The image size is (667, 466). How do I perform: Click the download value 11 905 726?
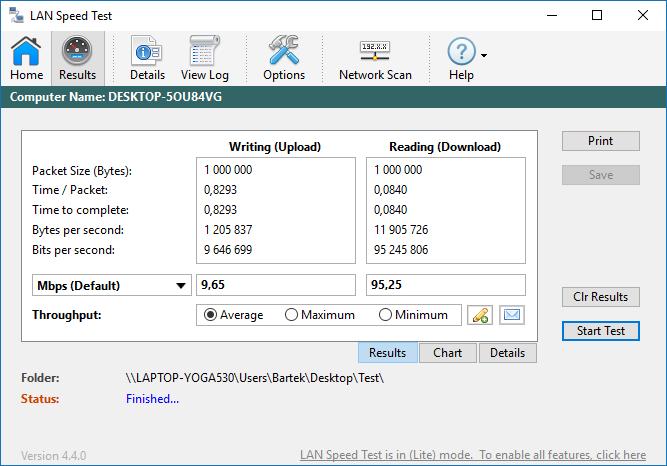(401, 230)
